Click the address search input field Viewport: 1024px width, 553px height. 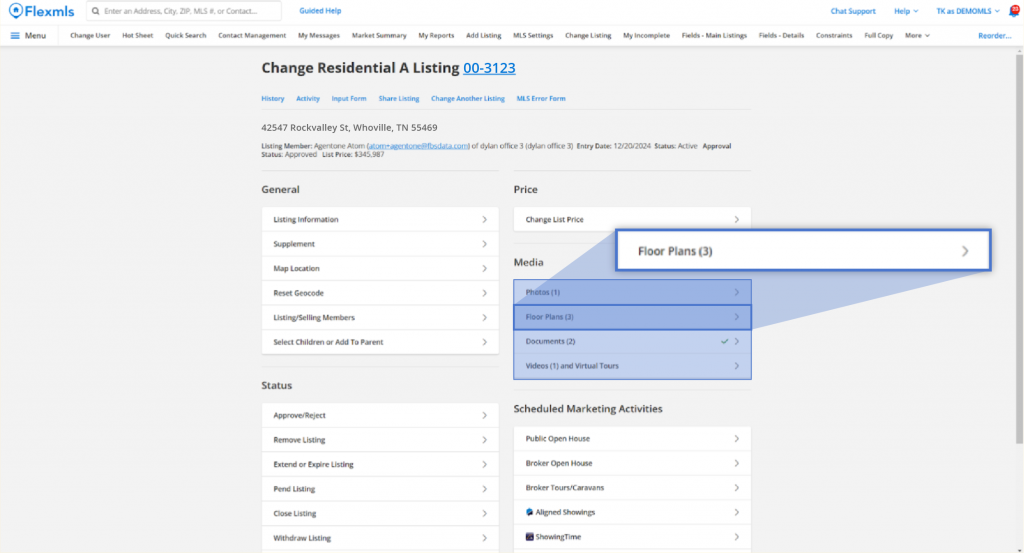click(188, 11)
